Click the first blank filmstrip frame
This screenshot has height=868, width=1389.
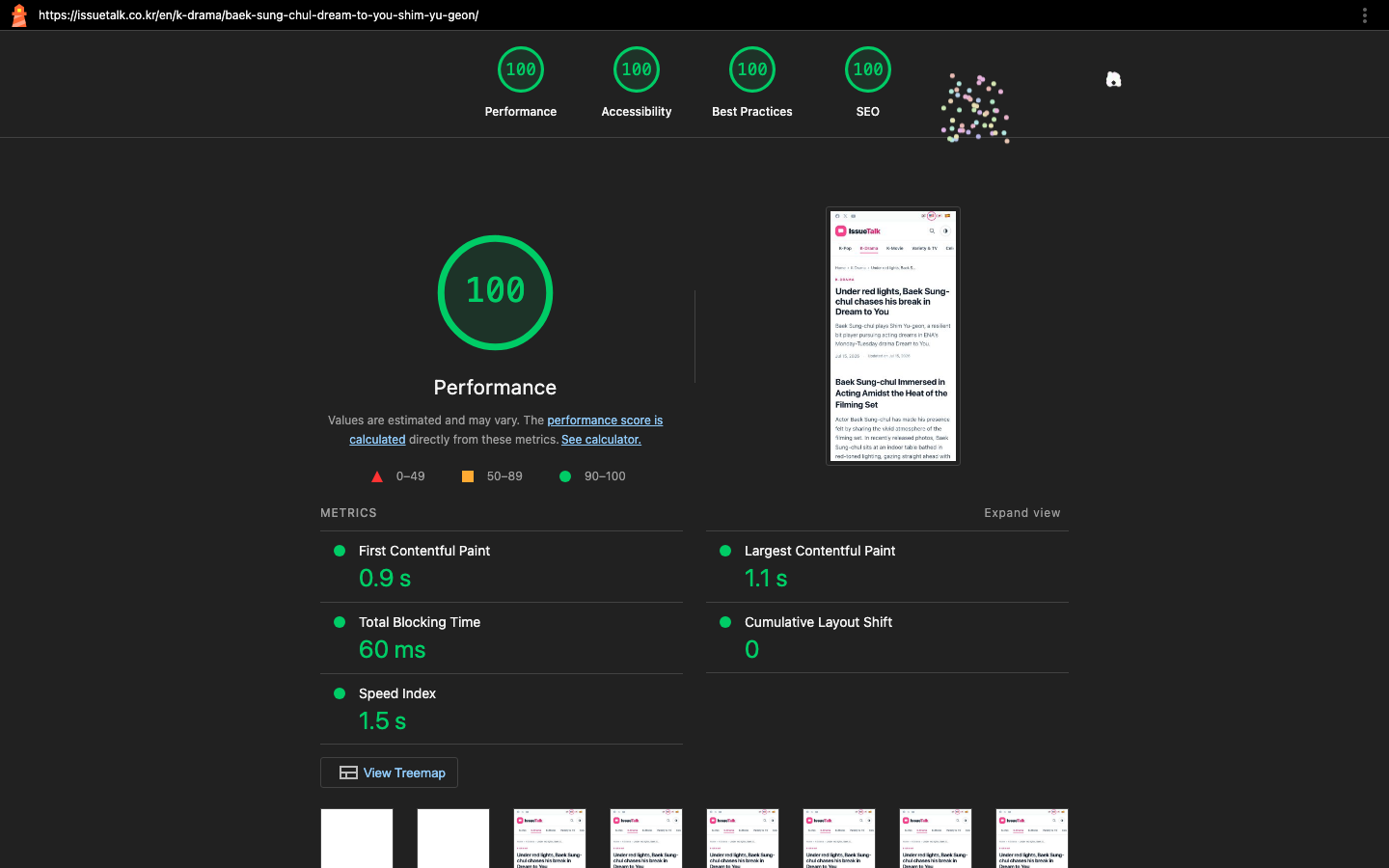point(357,838)
